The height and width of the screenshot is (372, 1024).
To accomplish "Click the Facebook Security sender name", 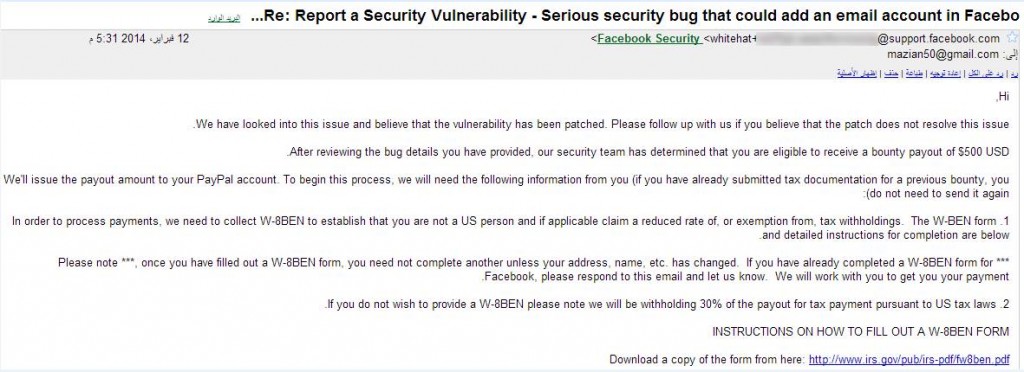I will [x=648, y=39].
